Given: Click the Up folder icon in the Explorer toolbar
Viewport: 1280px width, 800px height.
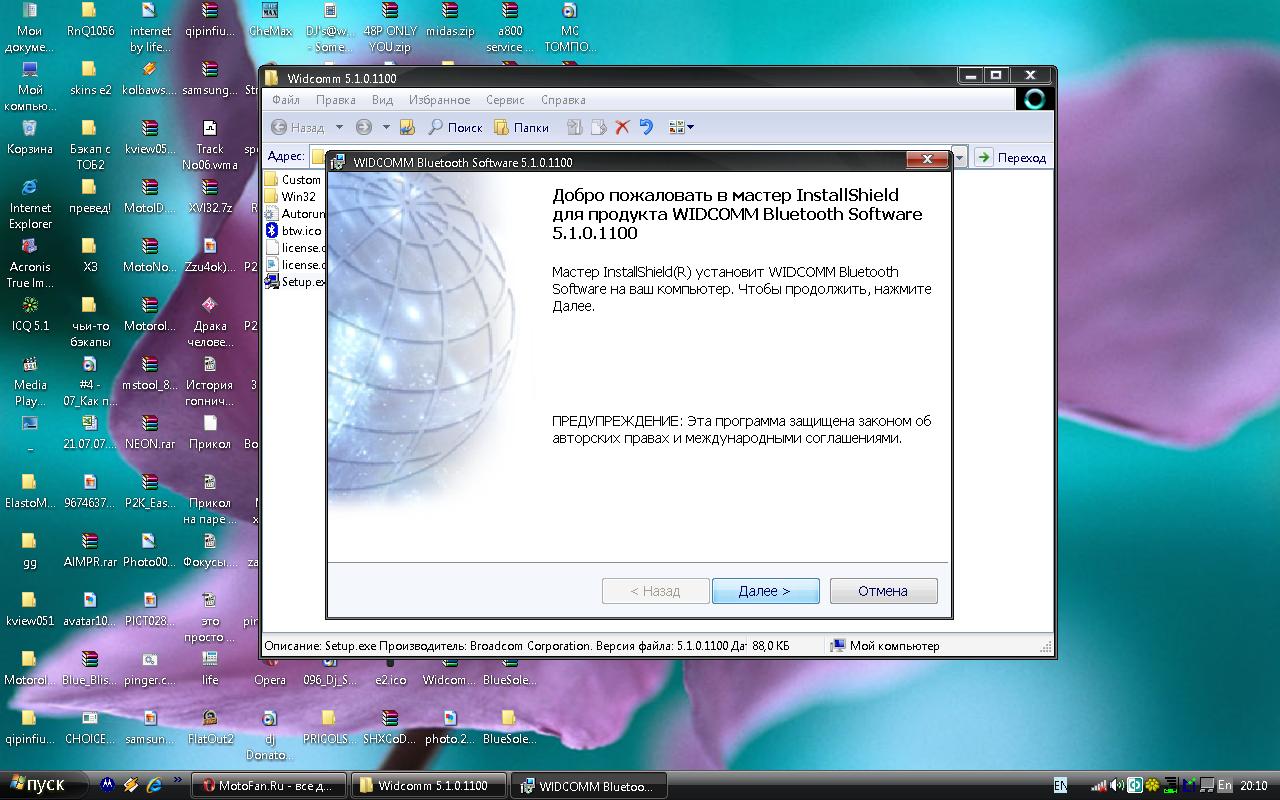Looking at the screenshot, I should point(407,127).
